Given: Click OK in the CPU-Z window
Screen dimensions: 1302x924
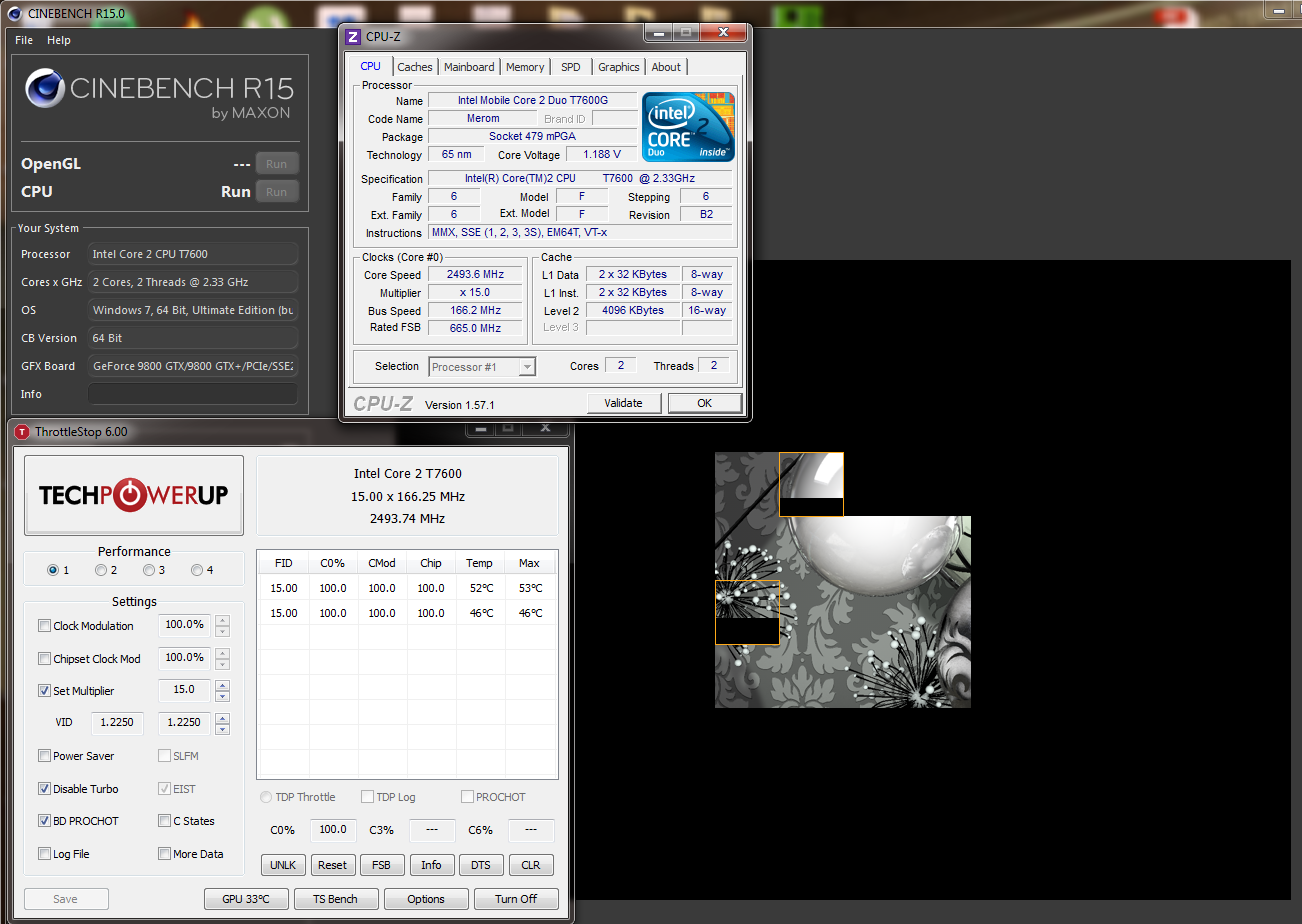Looking at the screenshot, I should point(705,403).
